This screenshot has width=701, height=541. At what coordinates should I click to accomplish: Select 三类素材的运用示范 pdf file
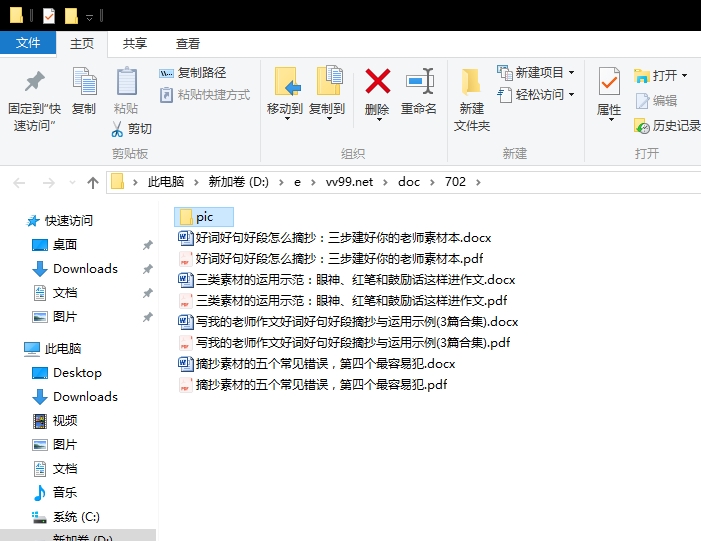coord(343,301)
